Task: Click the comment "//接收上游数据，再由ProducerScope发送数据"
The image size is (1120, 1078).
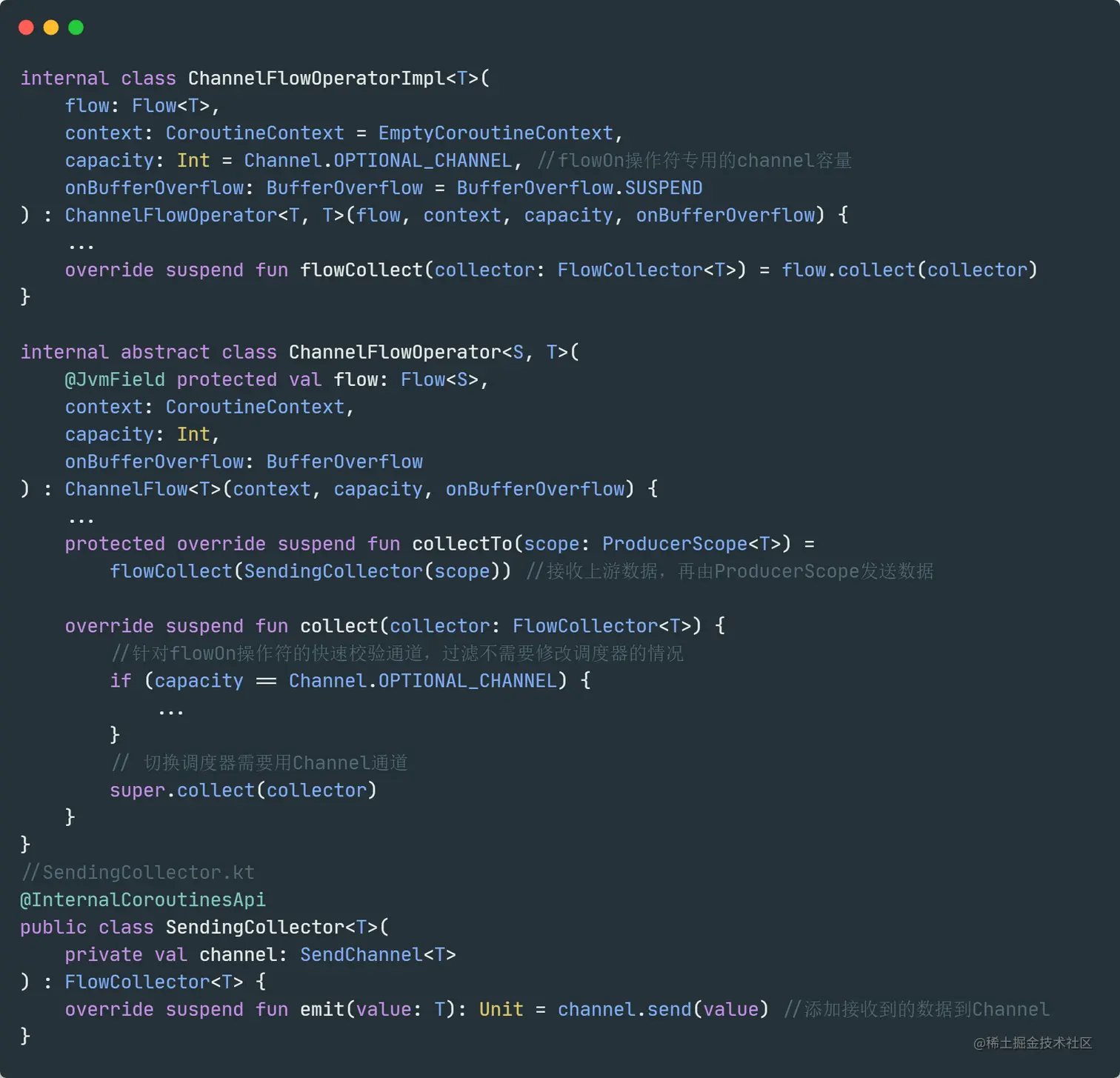Action: [730, 572]
